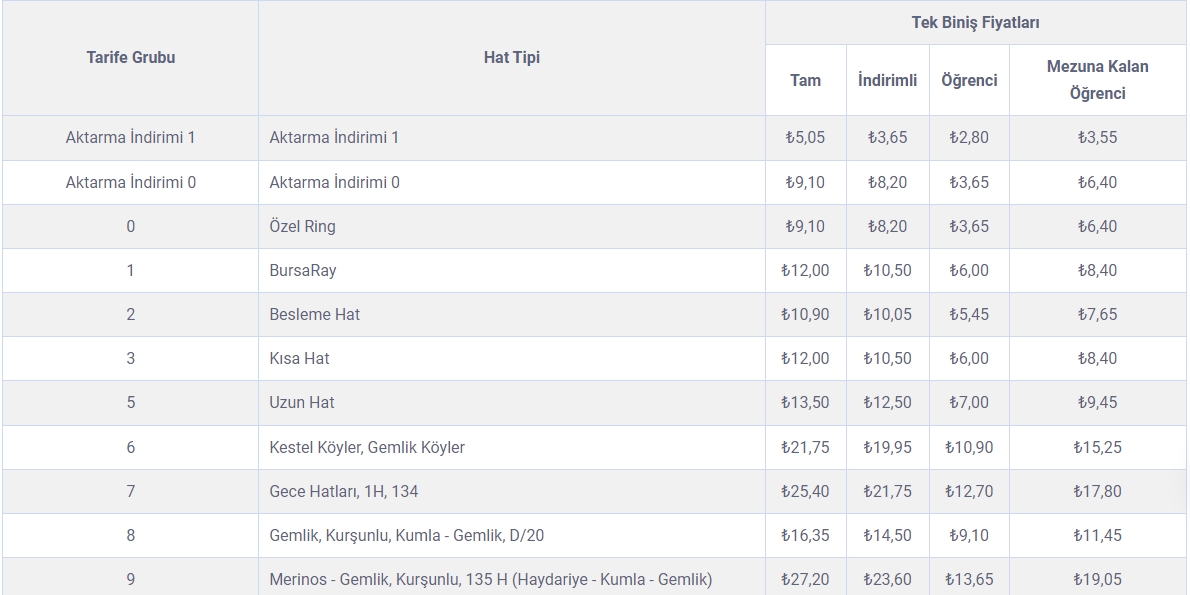Click the ₺12,70 student price cell
Image resolution: width=1190 pixels, height=595 pixels.
click(969, 492)
